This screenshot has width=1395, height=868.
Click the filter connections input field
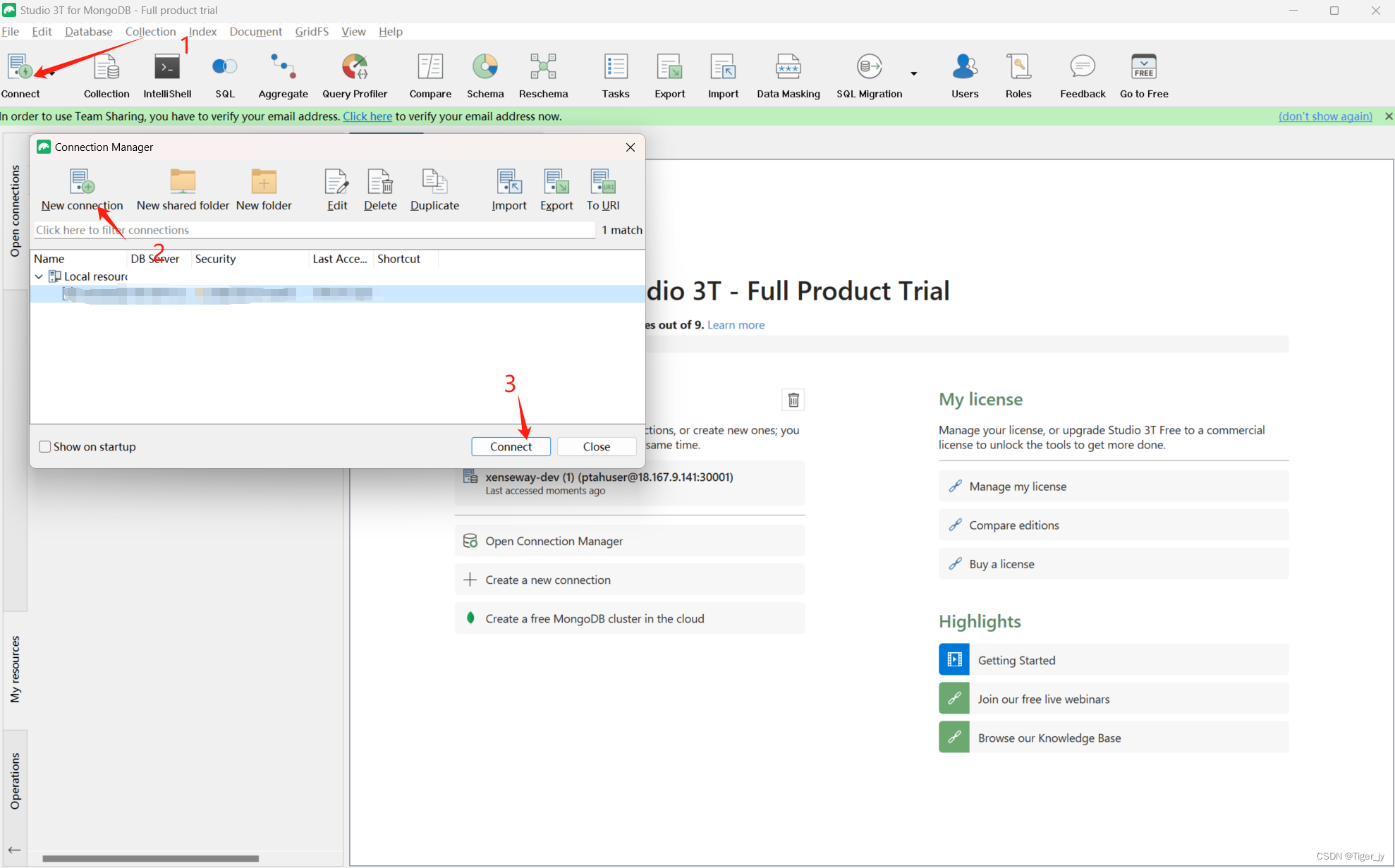click(315, 230)
